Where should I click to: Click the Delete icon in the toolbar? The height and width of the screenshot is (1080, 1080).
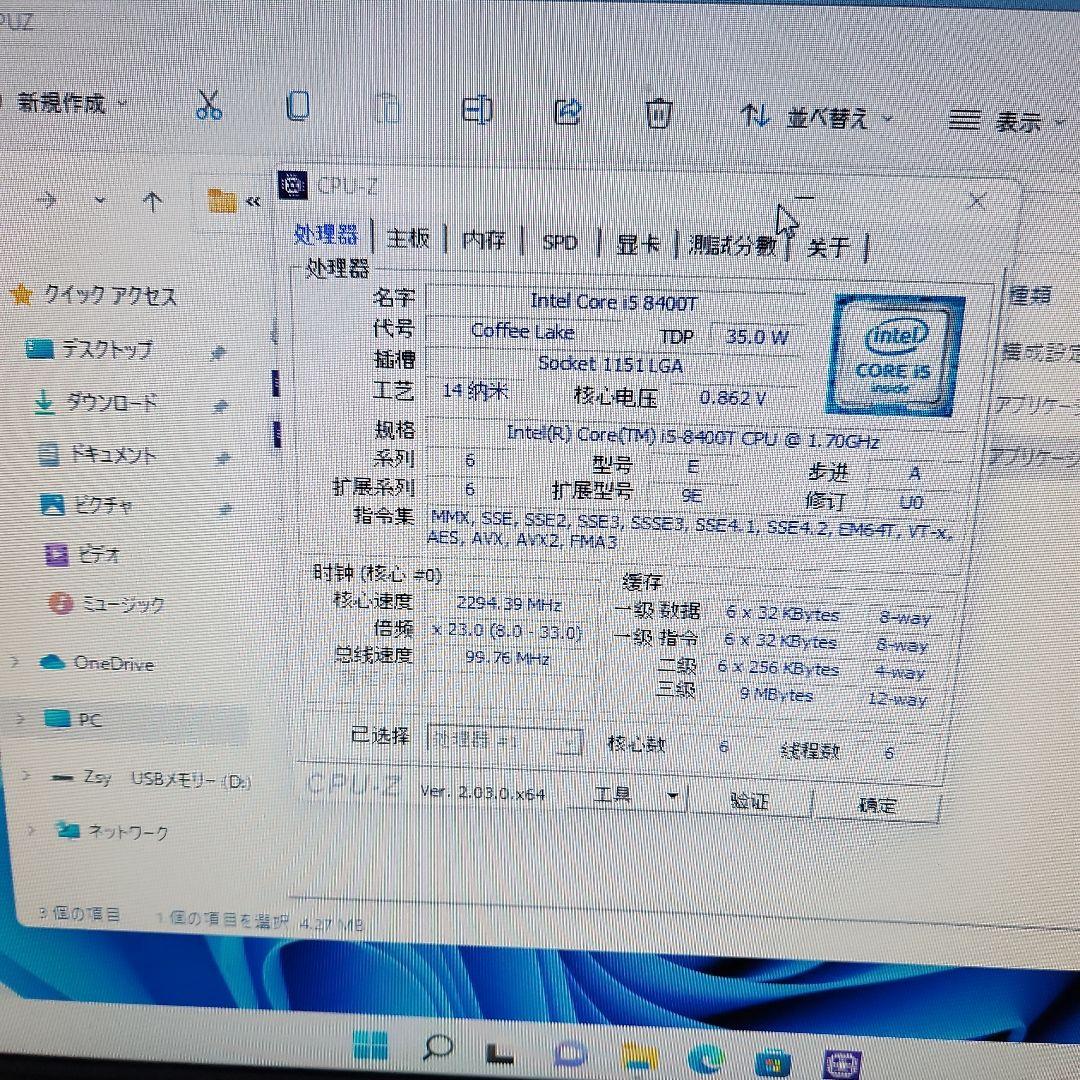pos(657,114)
